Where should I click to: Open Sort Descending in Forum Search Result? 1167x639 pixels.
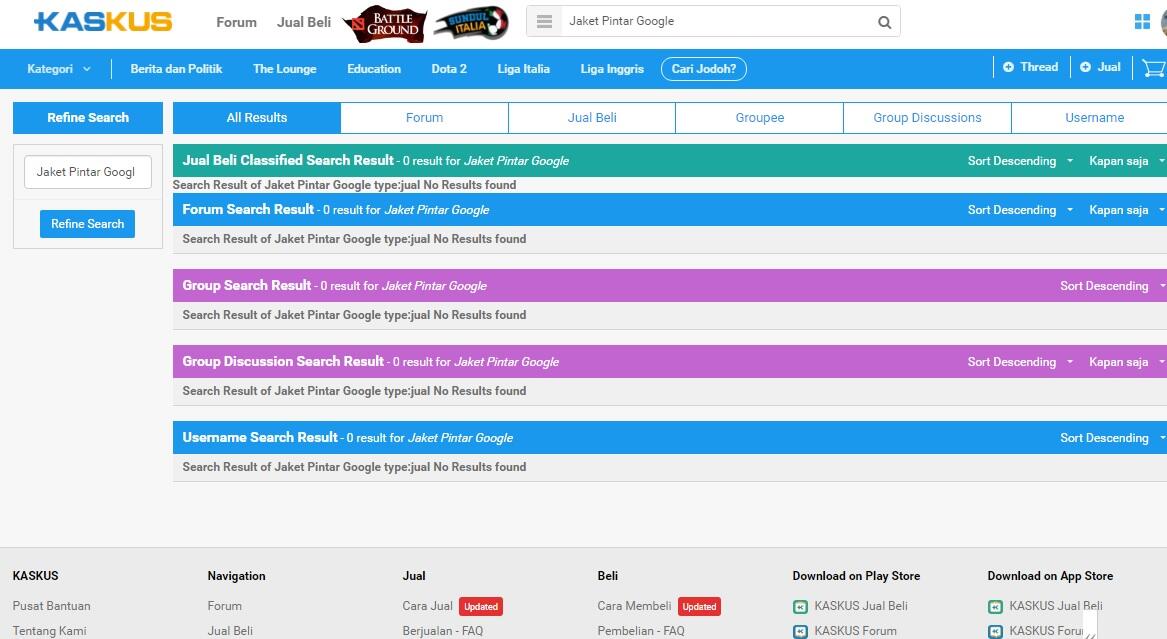pos(1020,210)
